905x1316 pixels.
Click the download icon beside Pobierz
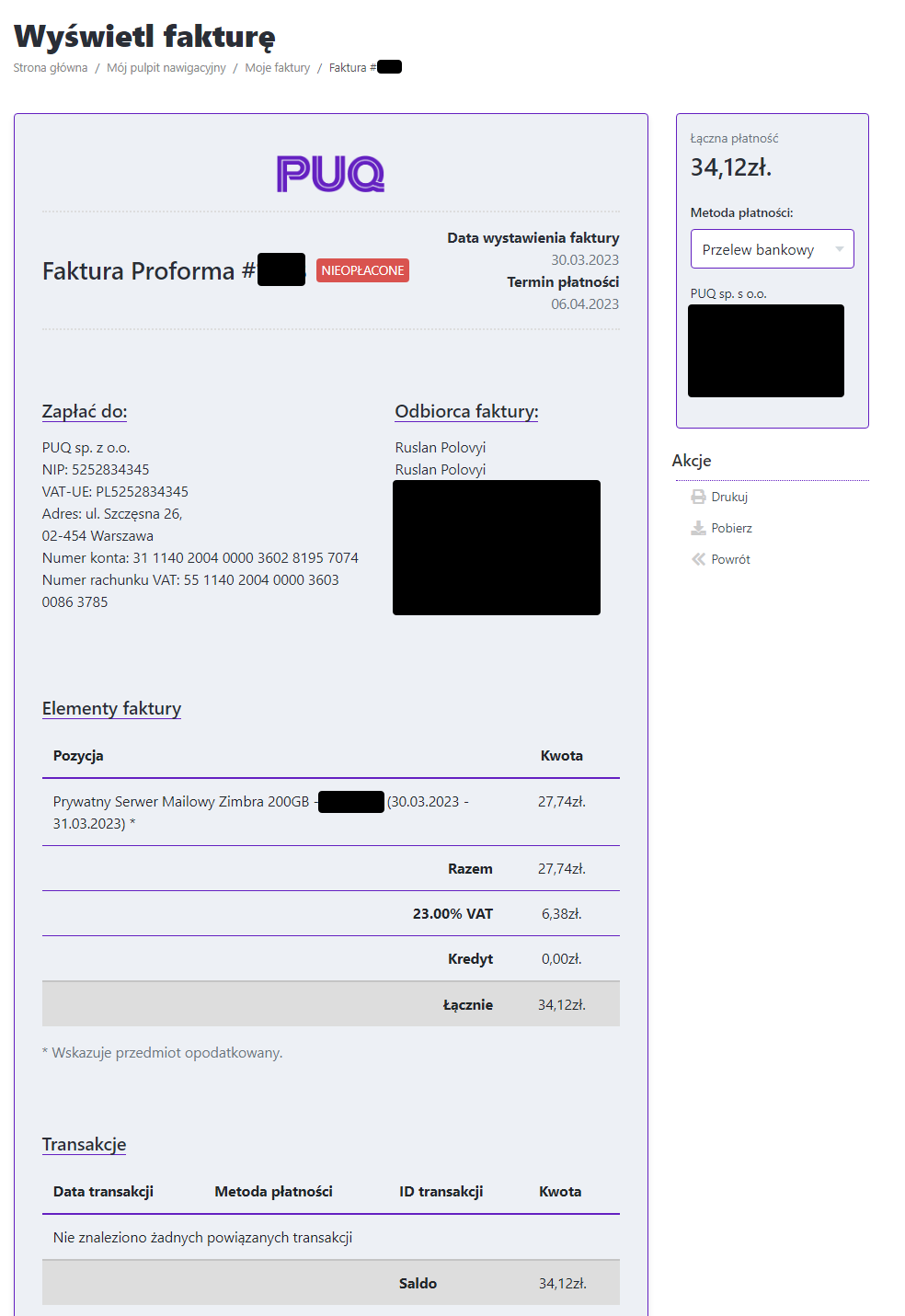tap(698, 528)
